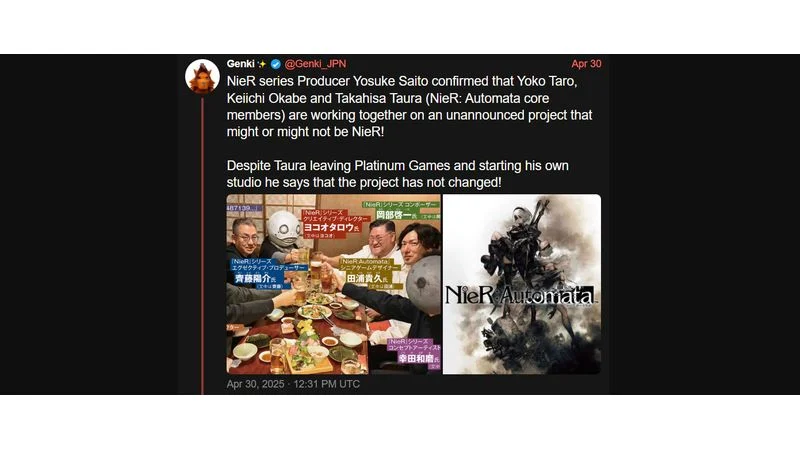Screen dimensions: 800x450
Task: Enlarge the dinner toast group photo
Action: 333,284
